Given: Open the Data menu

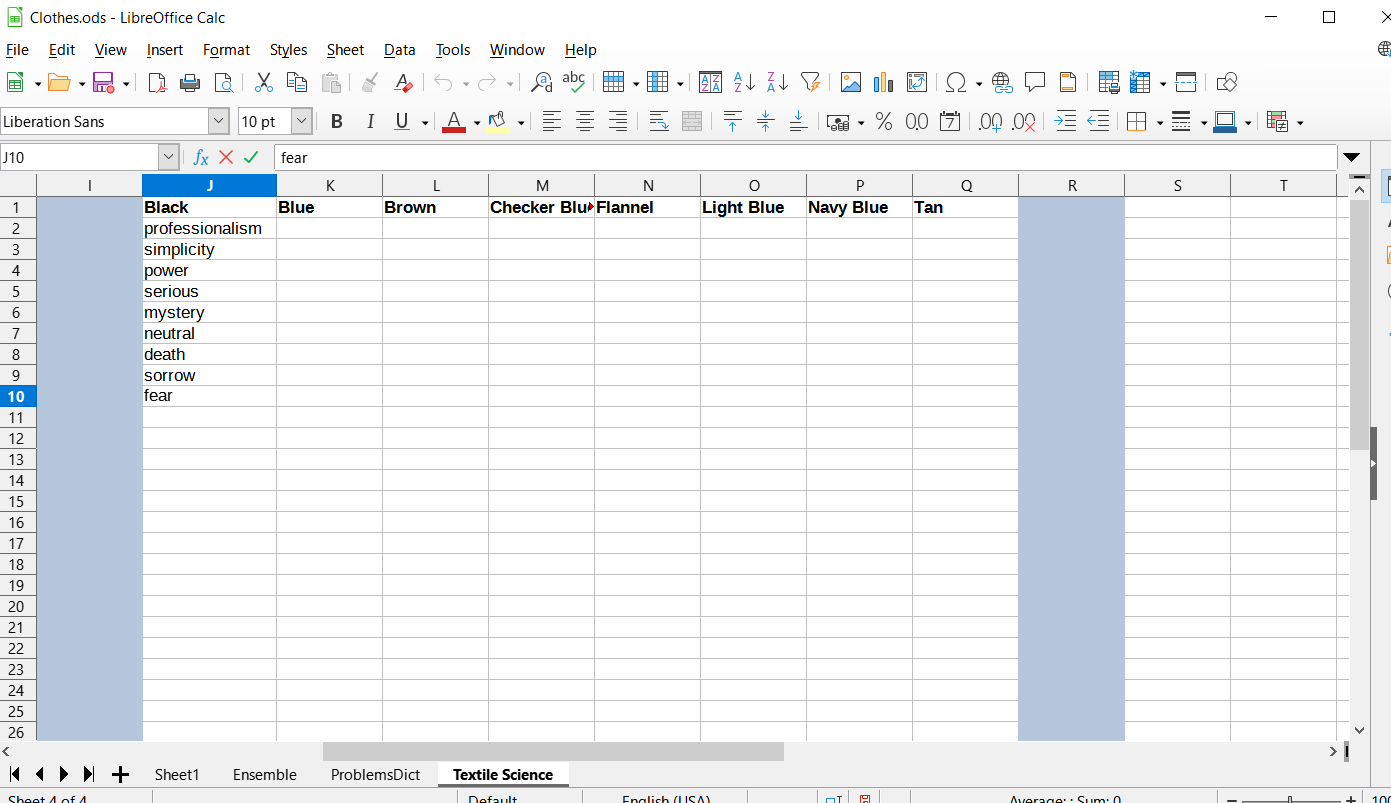Looking at the screenshot, I should [x=399, y=50].
